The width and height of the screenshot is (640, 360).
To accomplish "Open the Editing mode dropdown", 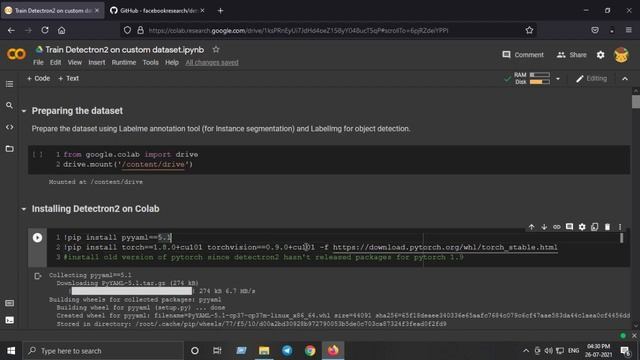I will [x=591, y=78].
